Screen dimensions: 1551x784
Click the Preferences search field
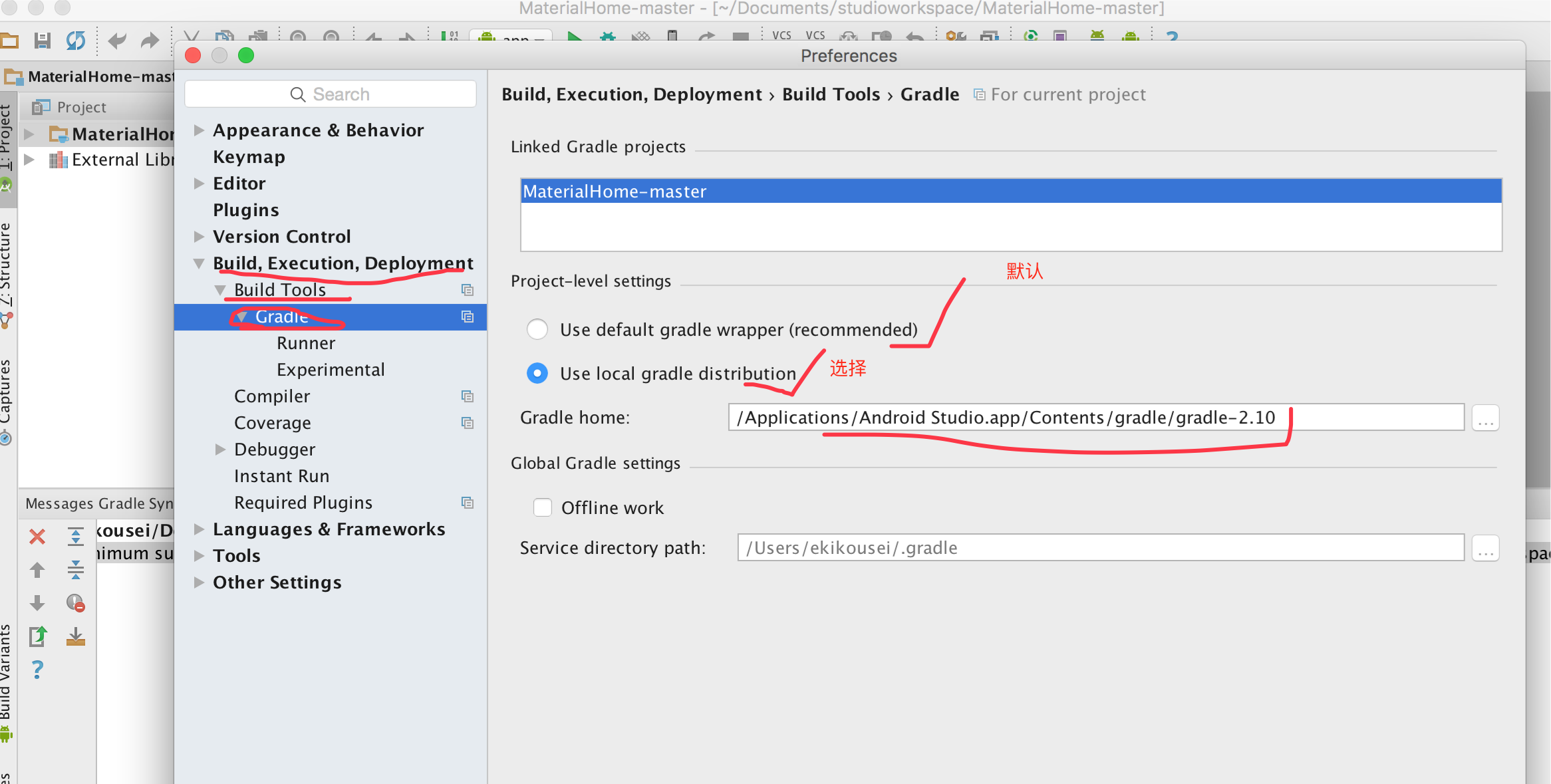pyautogui.click(x=330, y=94)
